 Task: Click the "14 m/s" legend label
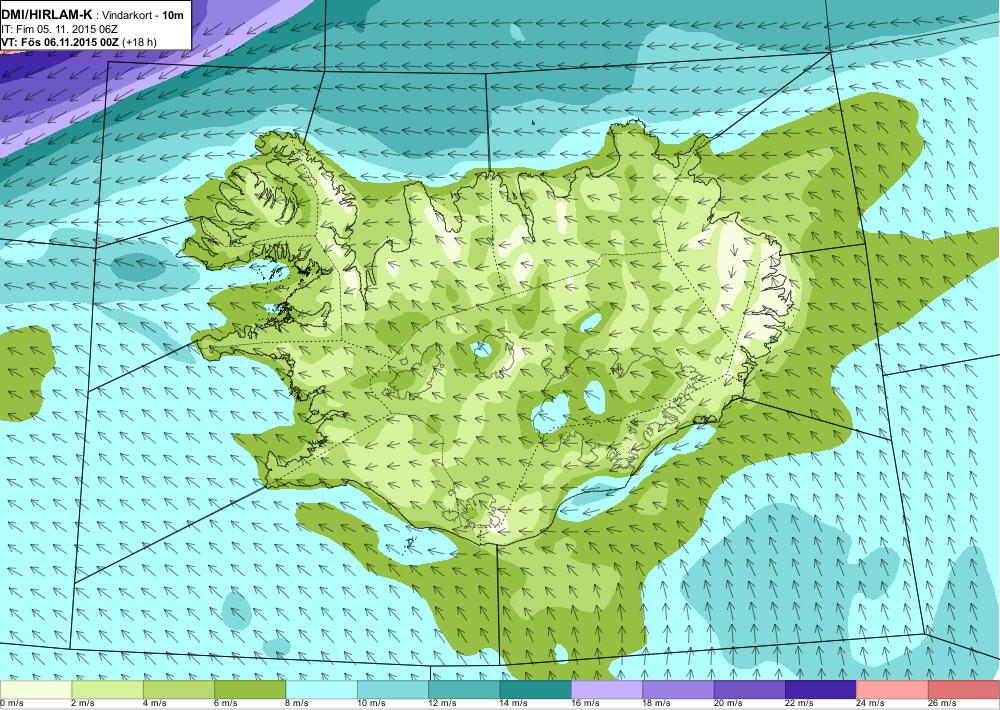tap(515, 703)
